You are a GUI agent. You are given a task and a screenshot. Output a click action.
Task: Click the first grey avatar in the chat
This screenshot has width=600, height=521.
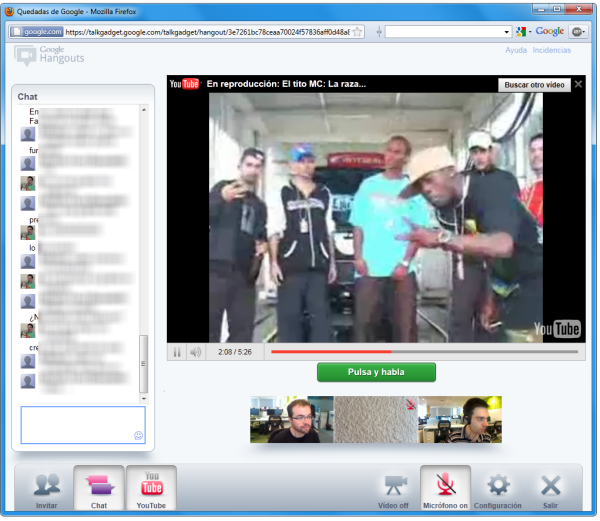(28, 134)
